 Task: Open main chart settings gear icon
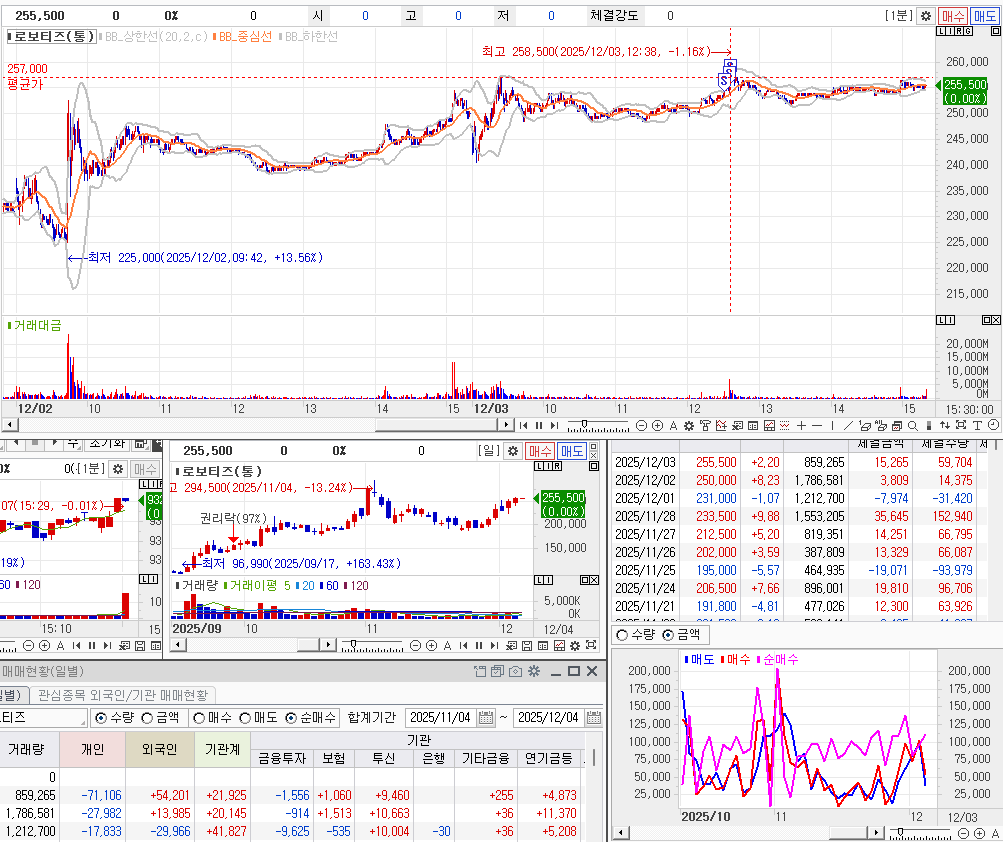pyautogui.click(x=926, y=16)
